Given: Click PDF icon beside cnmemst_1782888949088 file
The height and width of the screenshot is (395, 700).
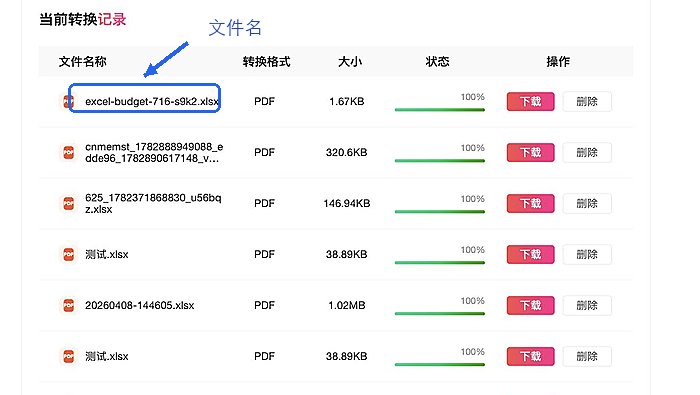Looking at the screenshot, I should click(68, 153).
